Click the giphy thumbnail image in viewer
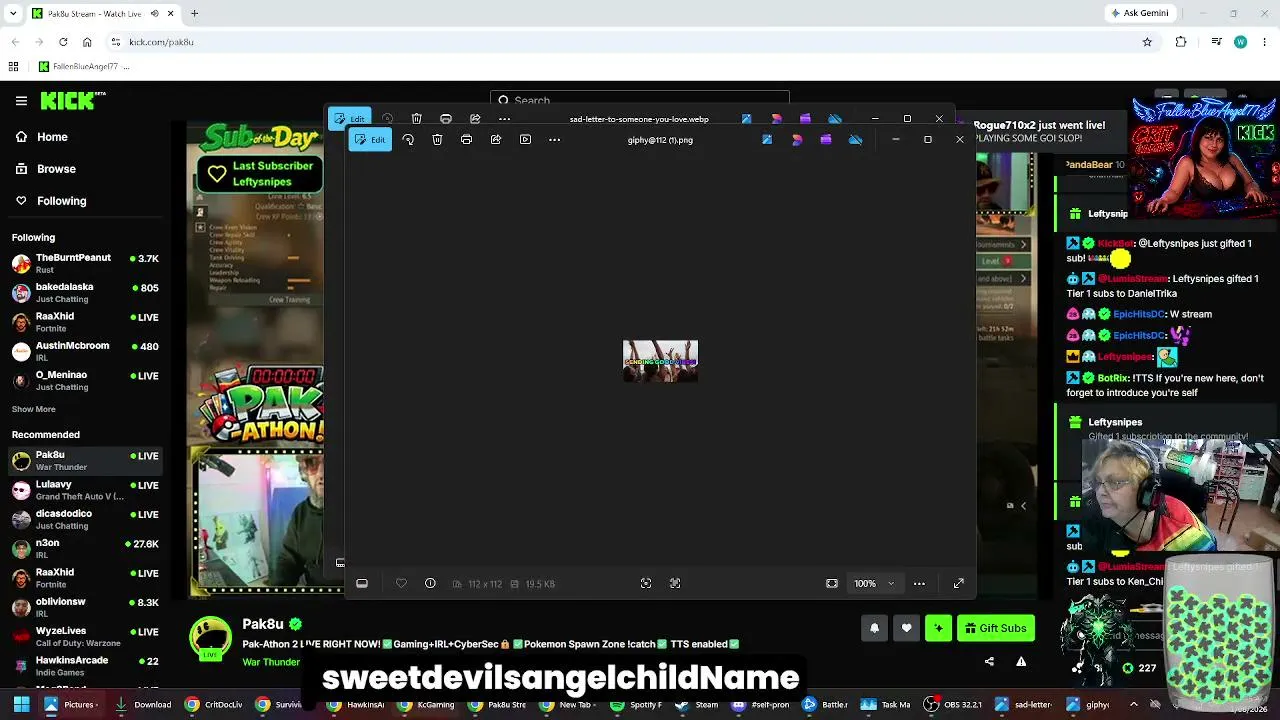This screenshot has height=720, width=1280. [660, 361]
